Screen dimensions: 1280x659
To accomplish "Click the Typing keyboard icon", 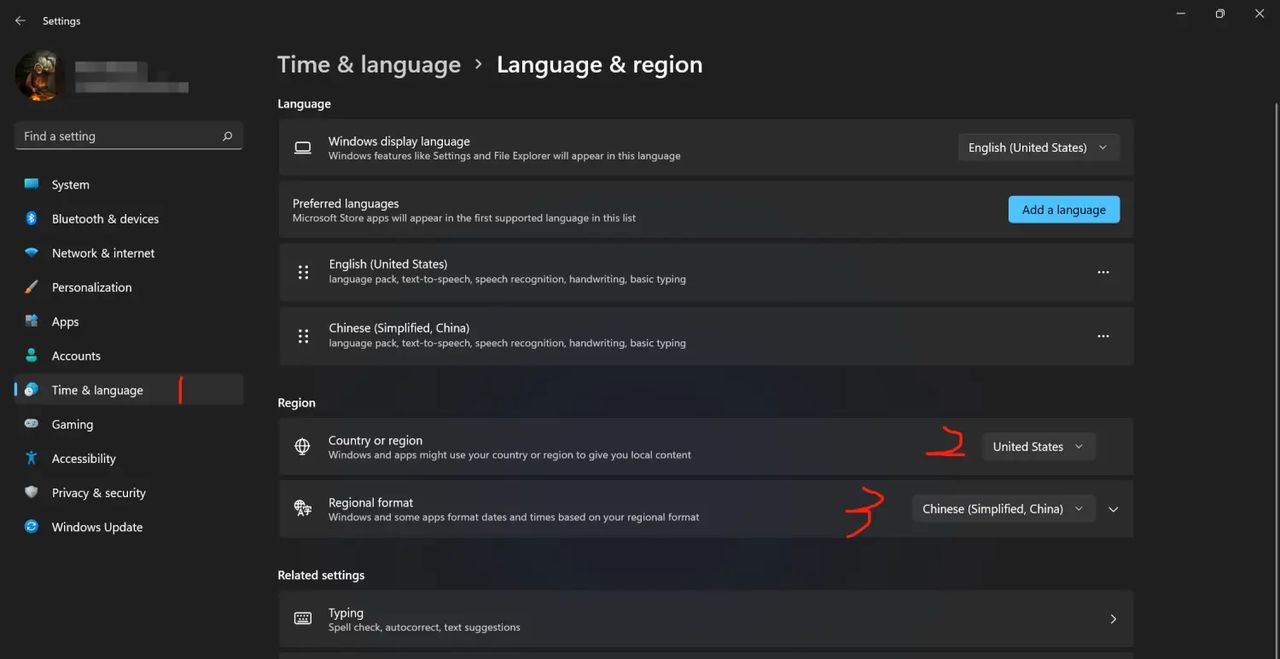I will pos(303,618).
